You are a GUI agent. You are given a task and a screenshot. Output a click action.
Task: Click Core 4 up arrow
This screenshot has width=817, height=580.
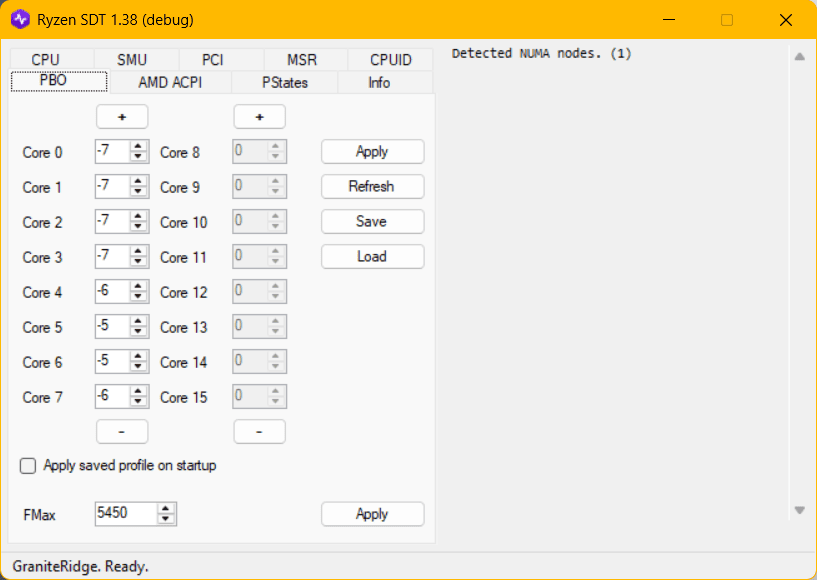pos(138,286)
